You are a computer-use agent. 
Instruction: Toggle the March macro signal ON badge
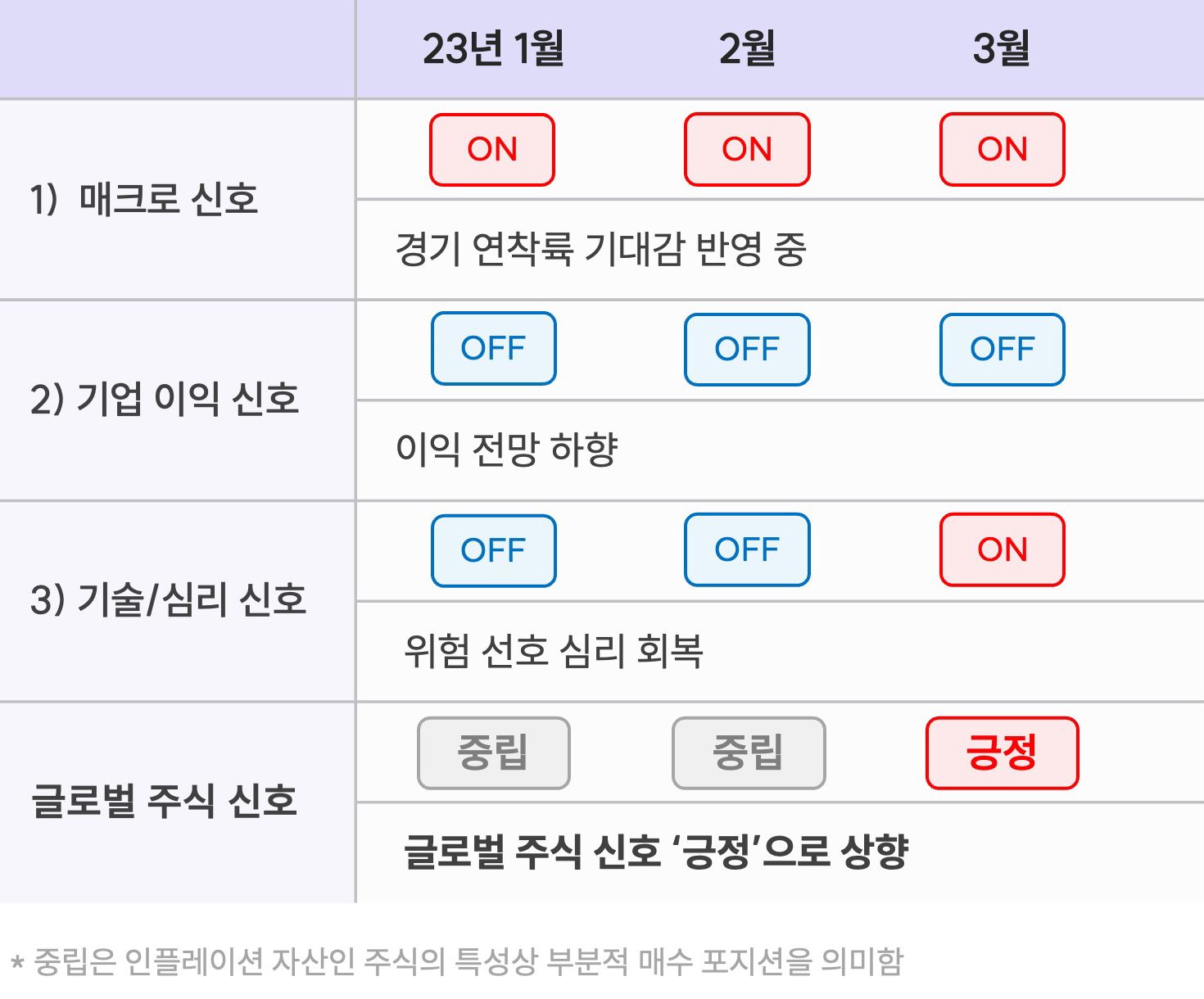1002,150
